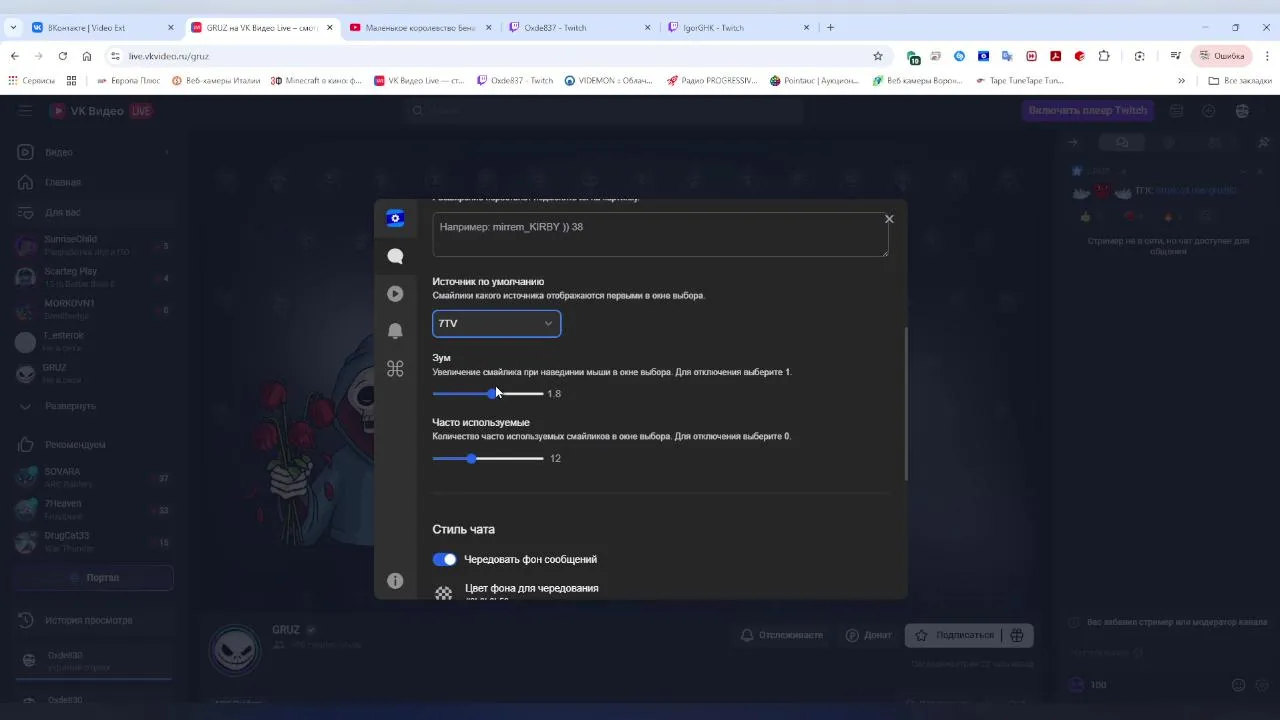This screenshot has height=720, width=1280.
Task: Switch to the GRUZ на VK Видео Live tab
Action: [x=262, y=28]
